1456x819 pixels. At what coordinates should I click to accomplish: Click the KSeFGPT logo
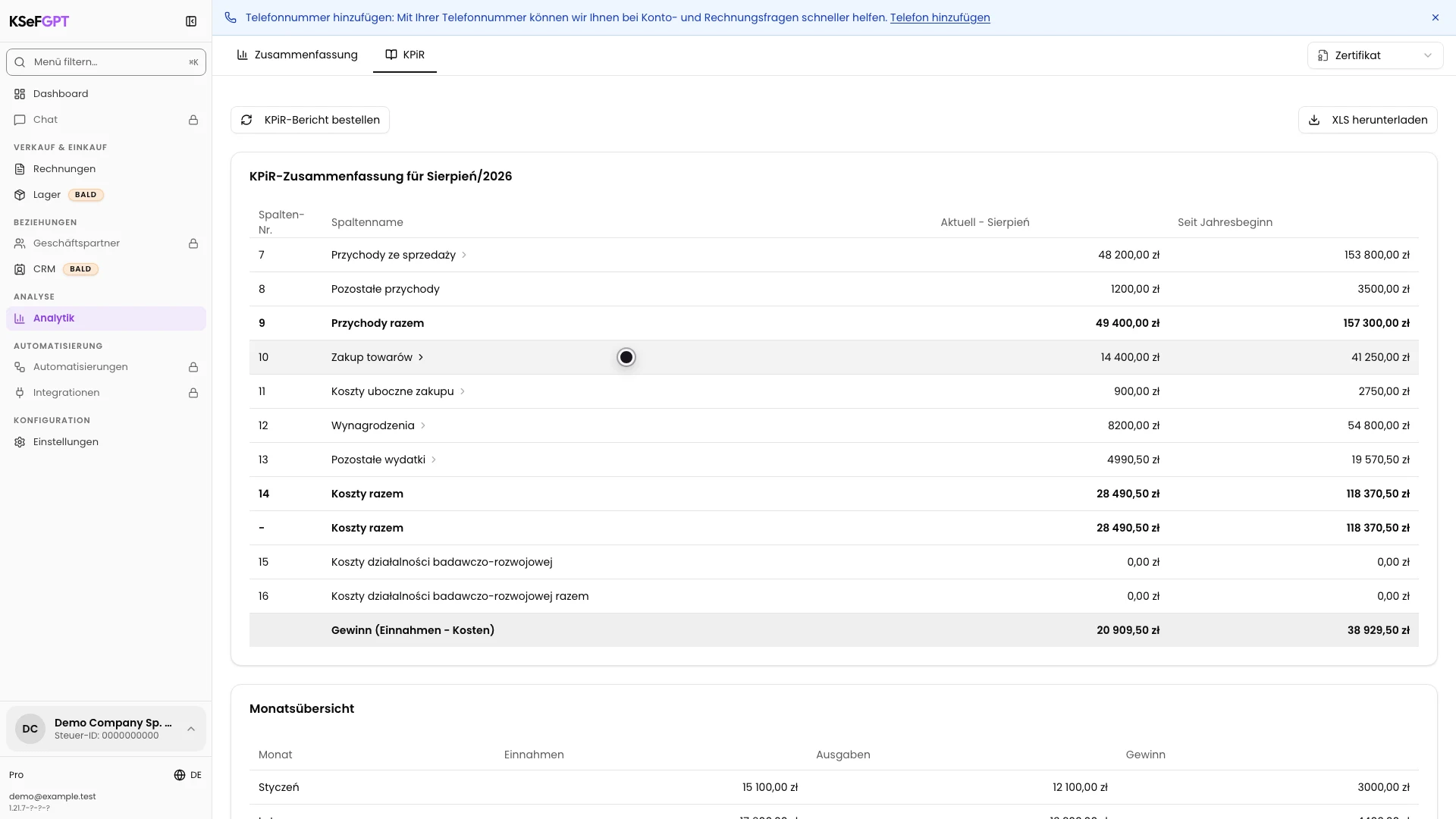point(39,21)
